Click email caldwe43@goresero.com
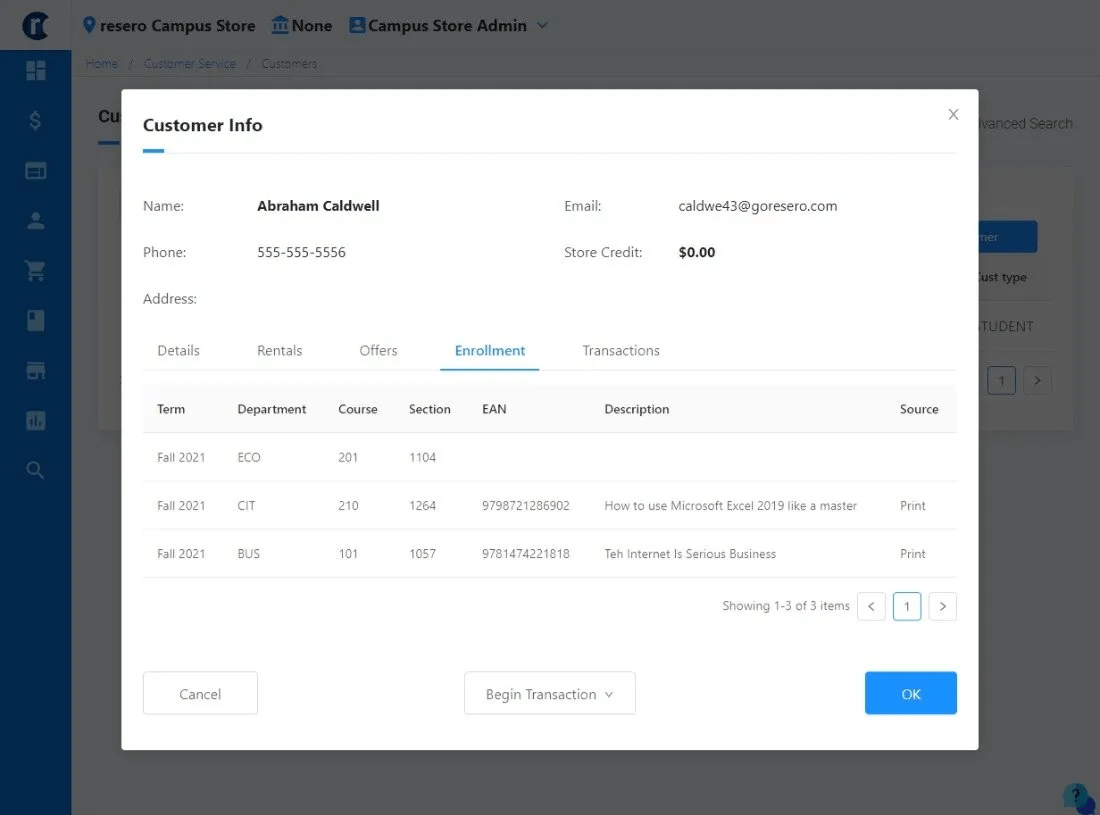This screenshot has height=815, width=1100. [x=758, y=206]
